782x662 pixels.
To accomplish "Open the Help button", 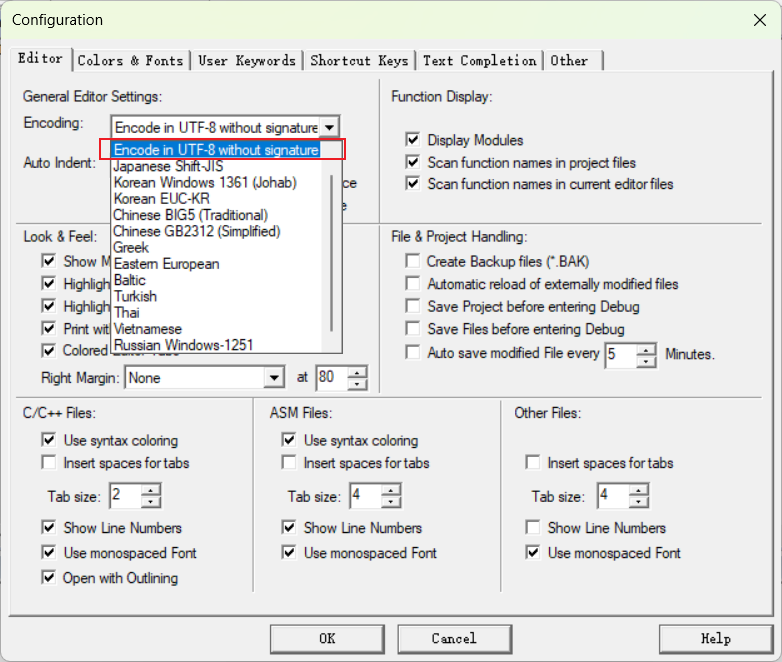I will point(716,639).
